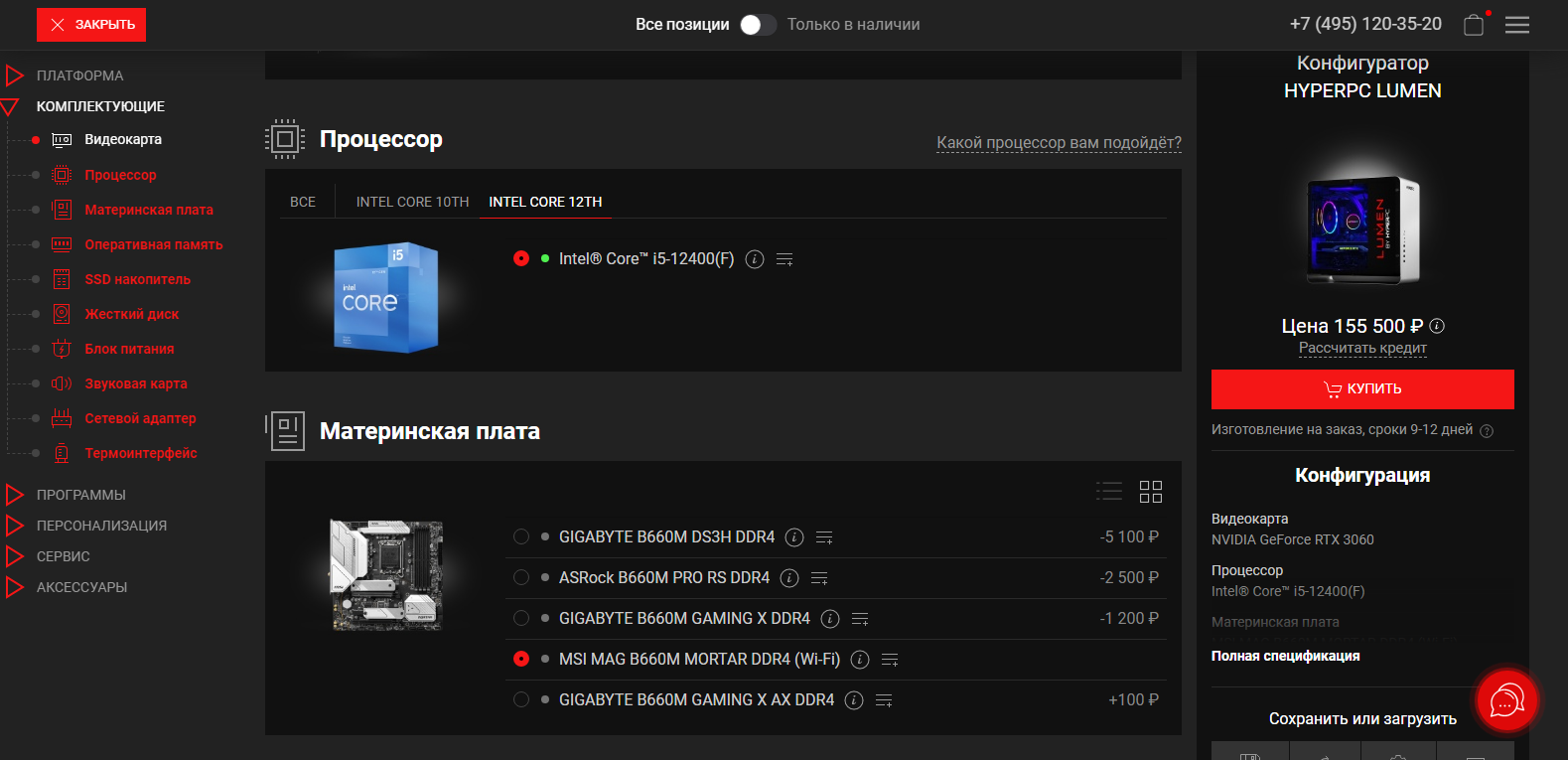Open the live chat bubble

[x=1506, y=700]
